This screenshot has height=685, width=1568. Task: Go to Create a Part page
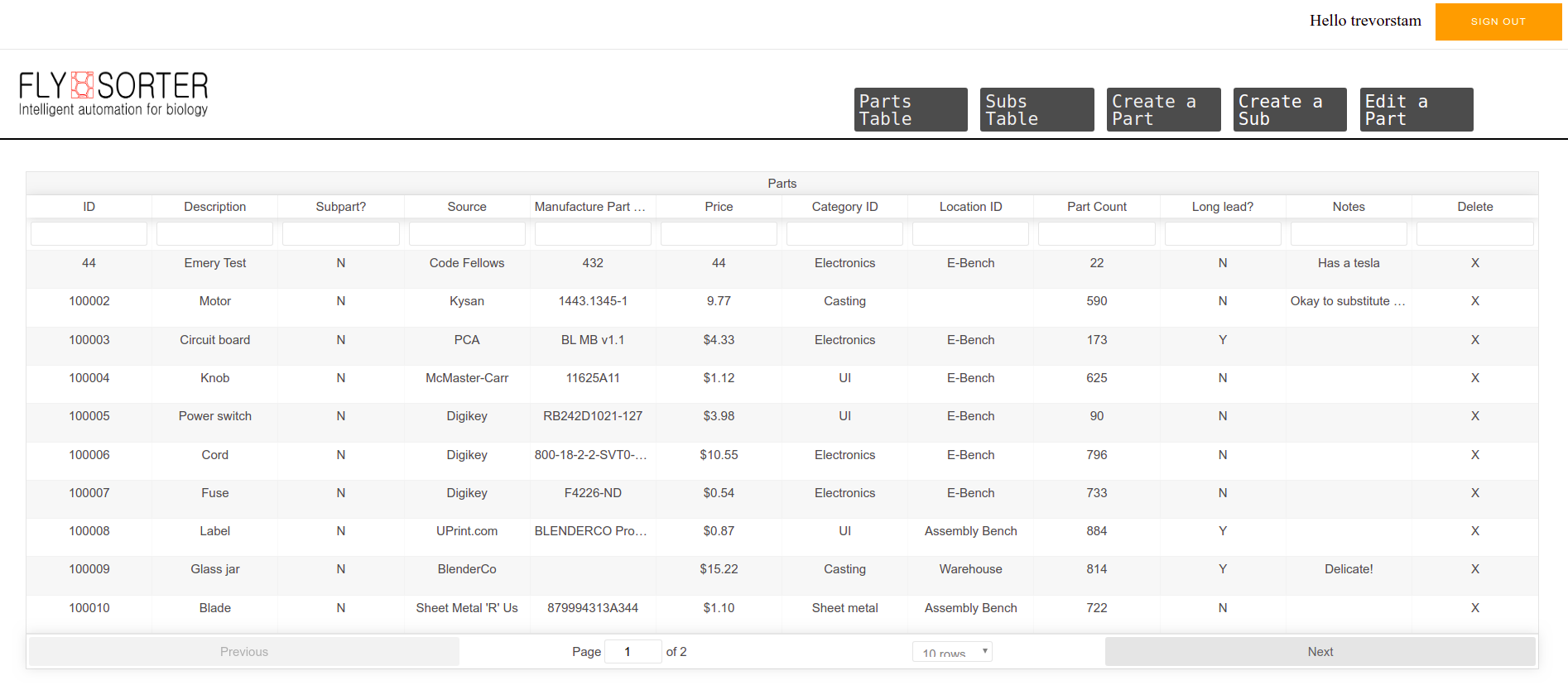click(x=1163, y=110)
